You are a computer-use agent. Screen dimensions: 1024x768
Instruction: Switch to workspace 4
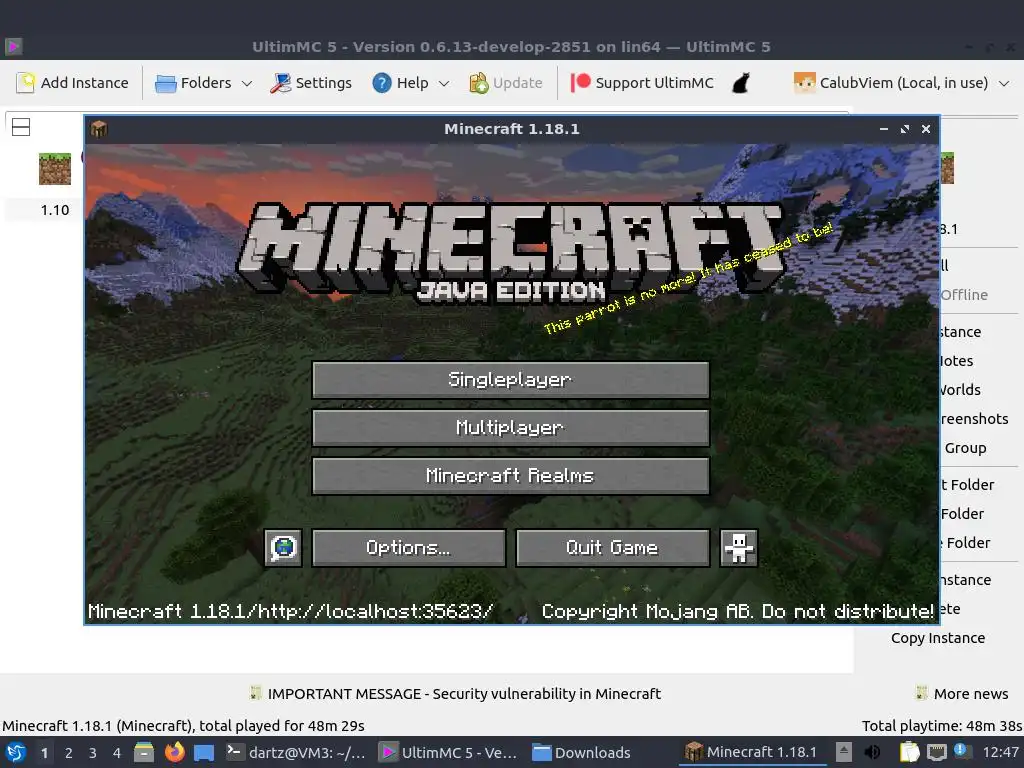coord(117,753)
